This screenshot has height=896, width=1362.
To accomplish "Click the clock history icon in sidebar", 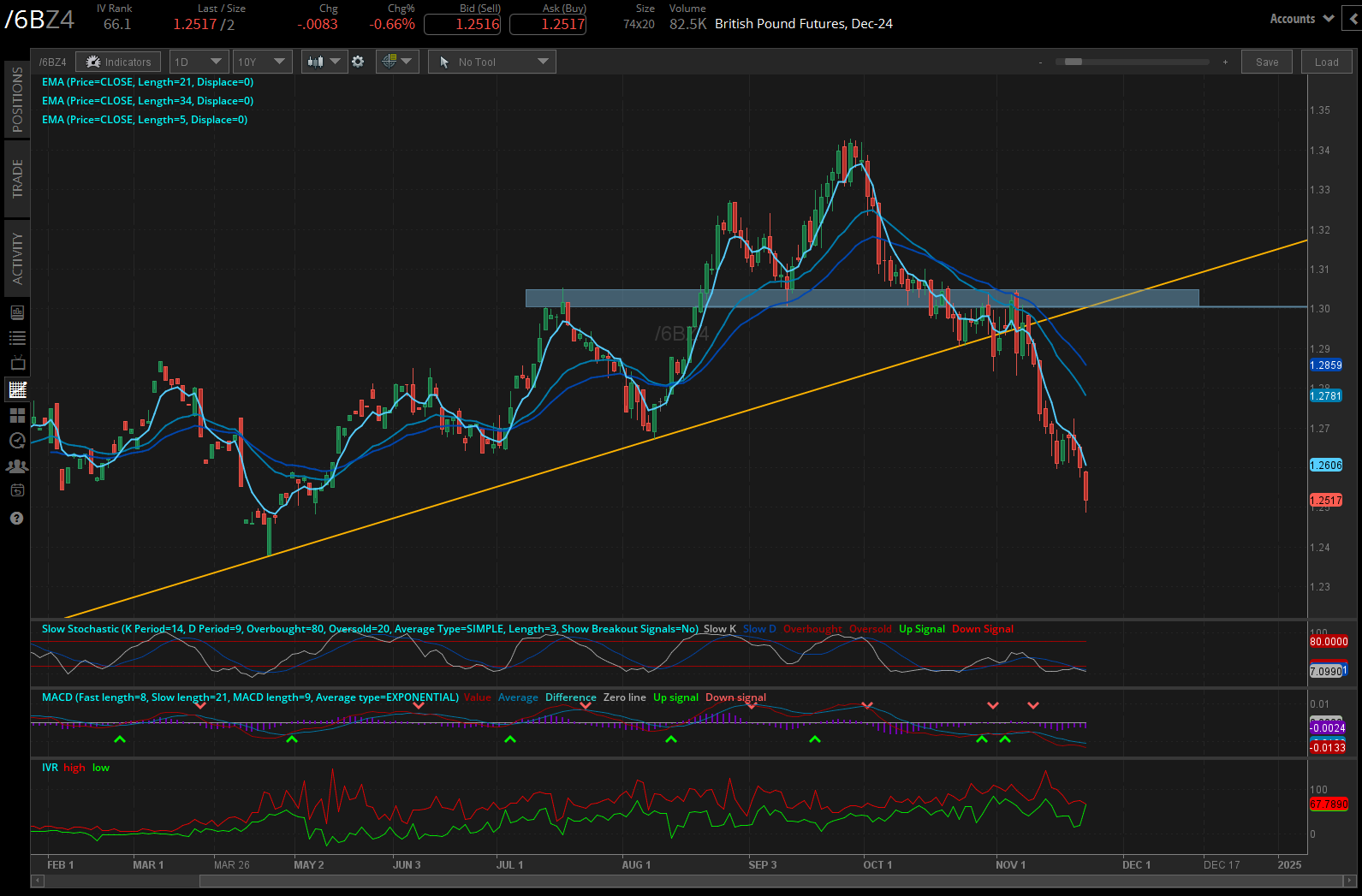I will (x=17, y=441).
